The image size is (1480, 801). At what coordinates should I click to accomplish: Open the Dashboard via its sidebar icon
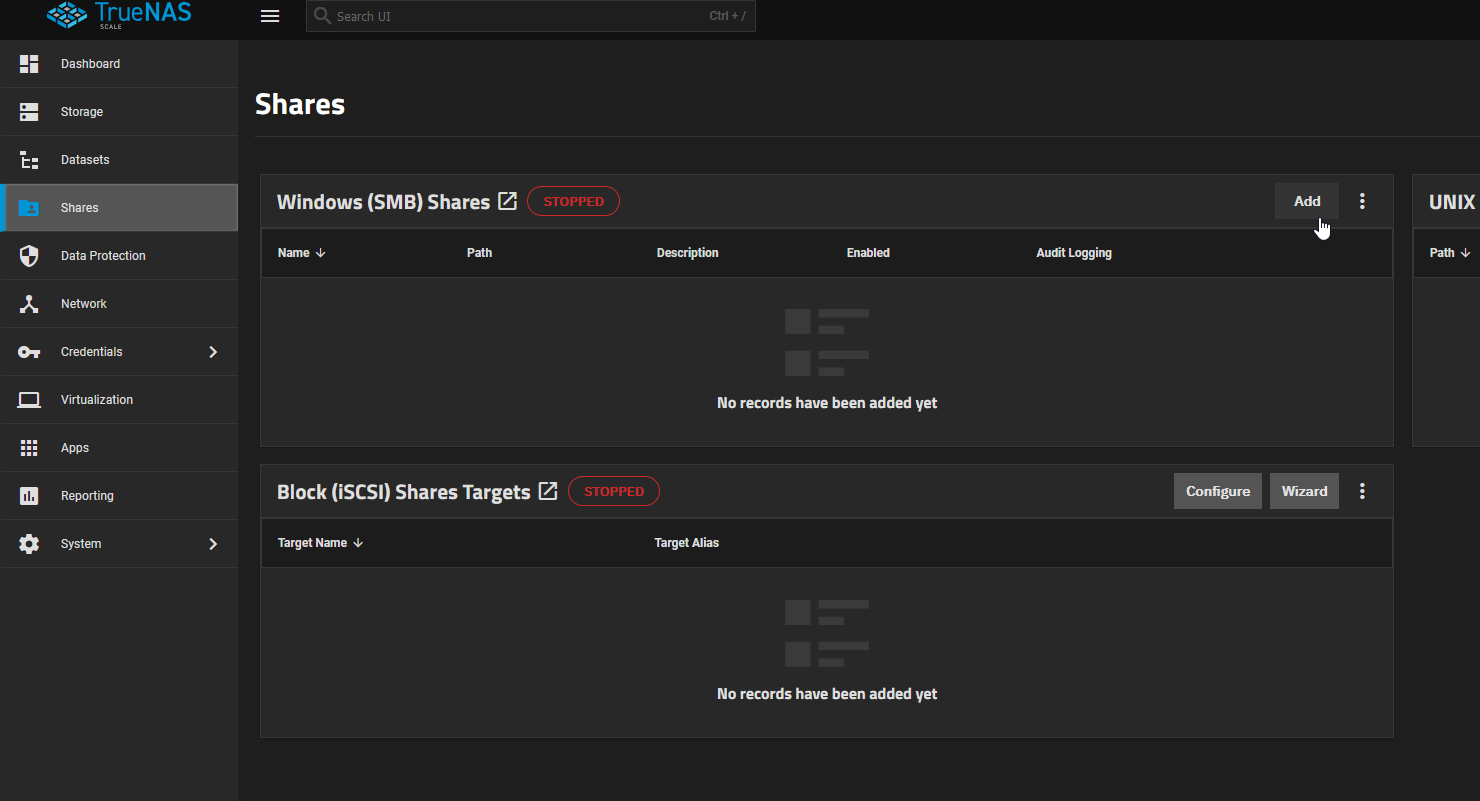(x=28, y=63)
